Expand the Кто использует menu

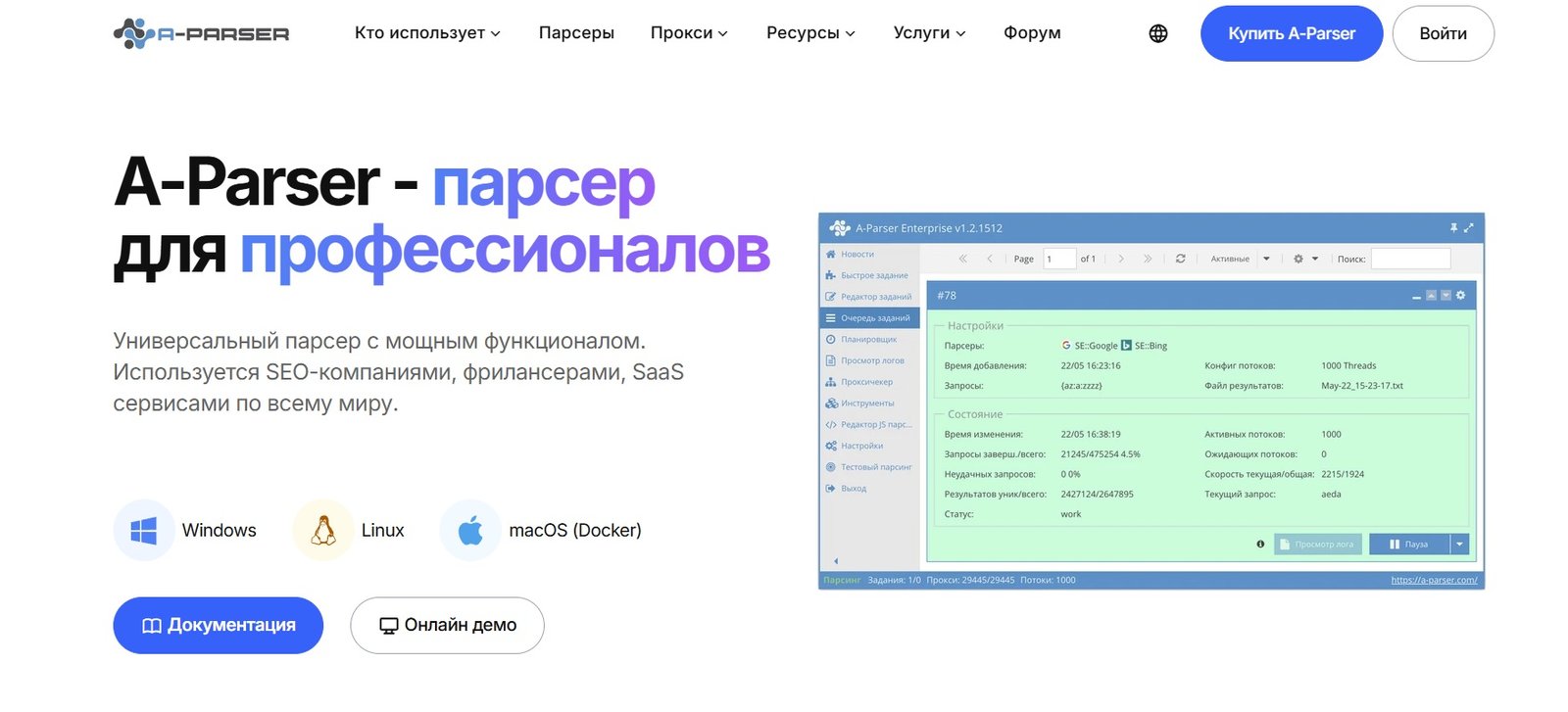(x=427, y=33)
